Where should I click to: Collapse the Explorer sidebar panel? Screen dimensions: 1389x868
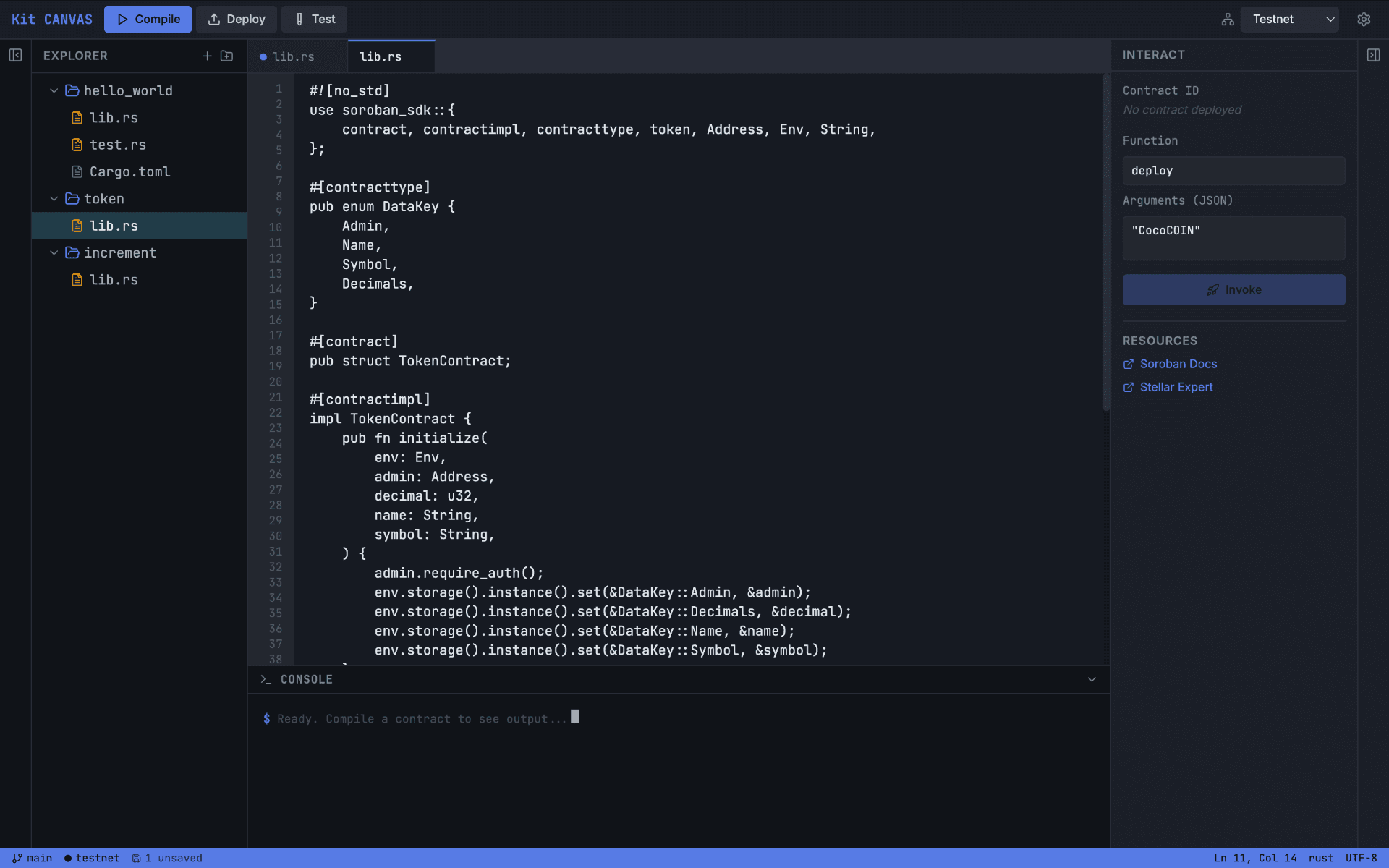(15, 55)
